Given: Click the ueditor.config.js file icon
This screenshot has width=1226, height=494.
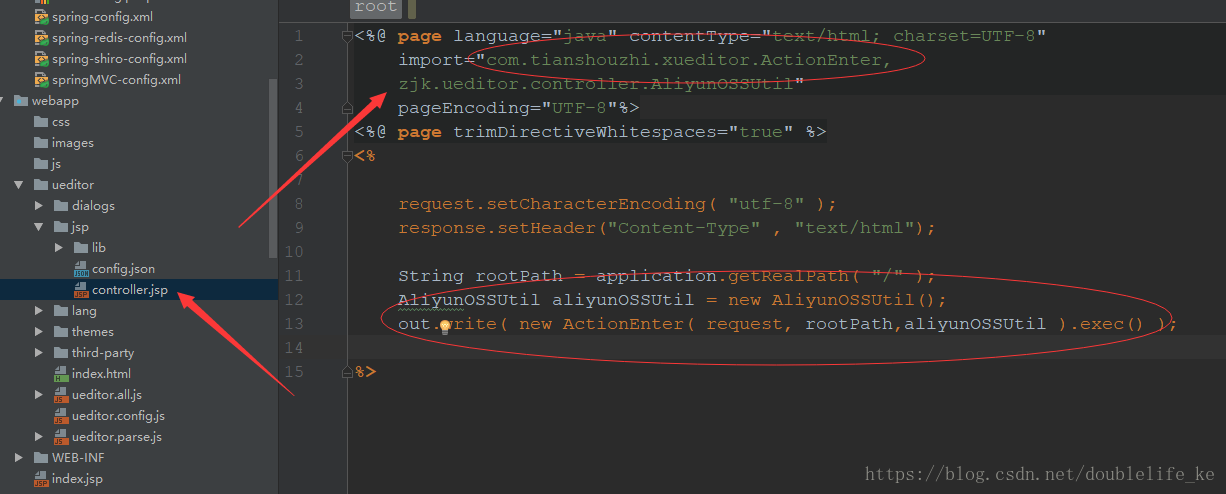Looking at the screenshot, I should [61, 416].
